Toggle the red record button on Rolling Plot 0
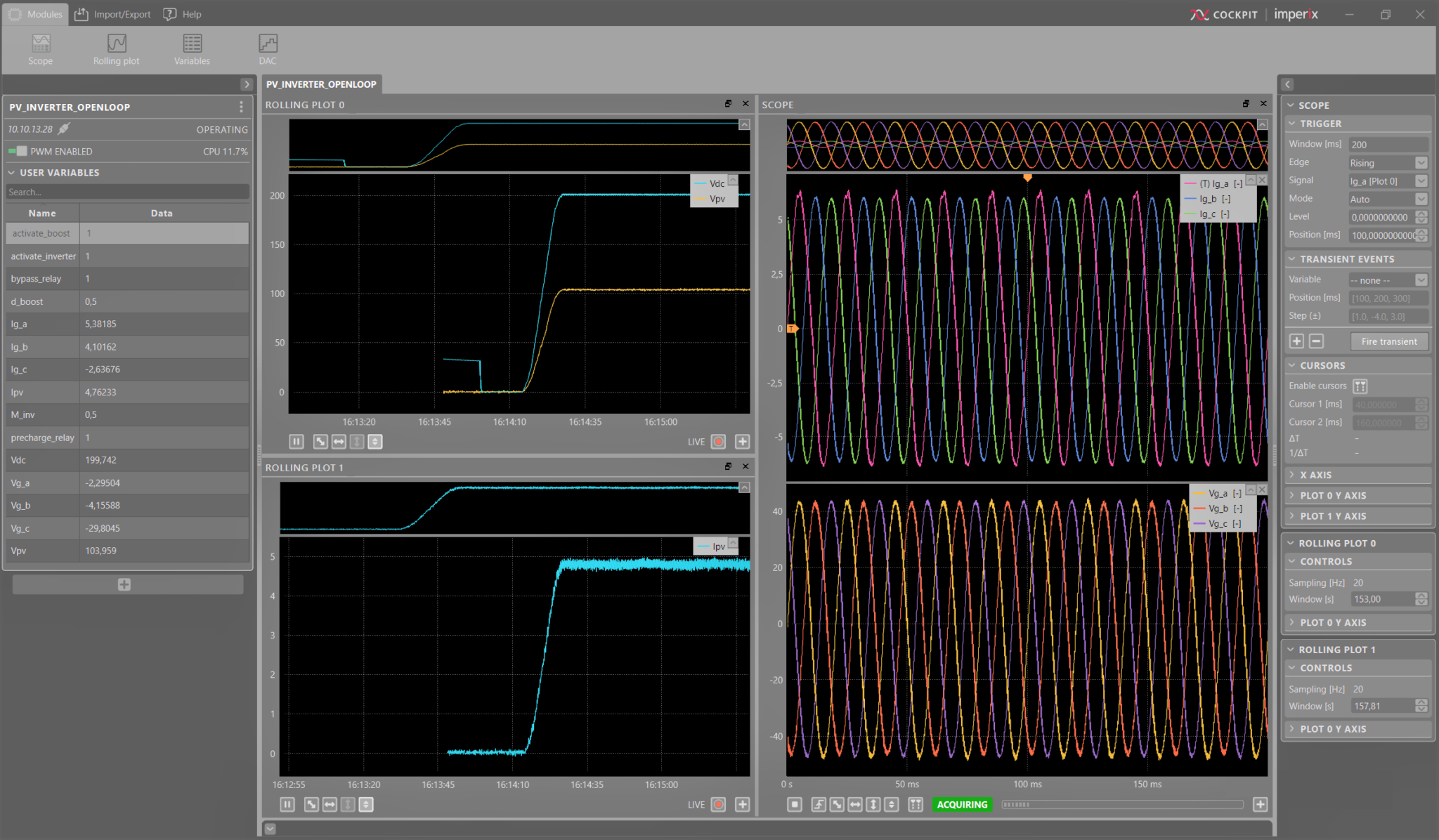The image size is (1439, 840). [718, 441]
